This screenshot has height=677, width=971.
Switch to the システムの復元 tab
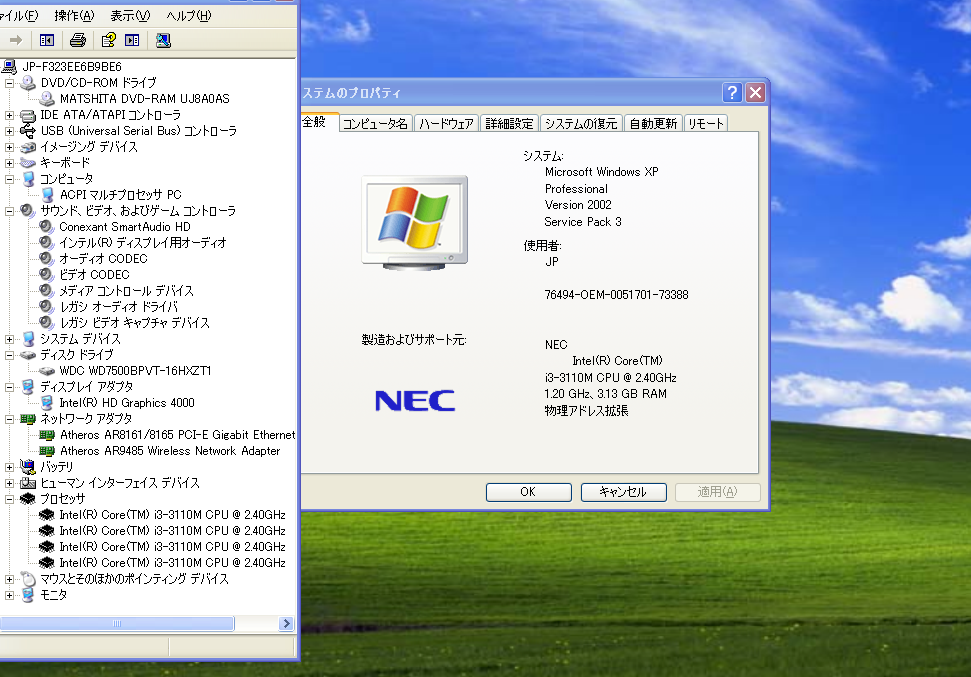(x=581, y=124)
